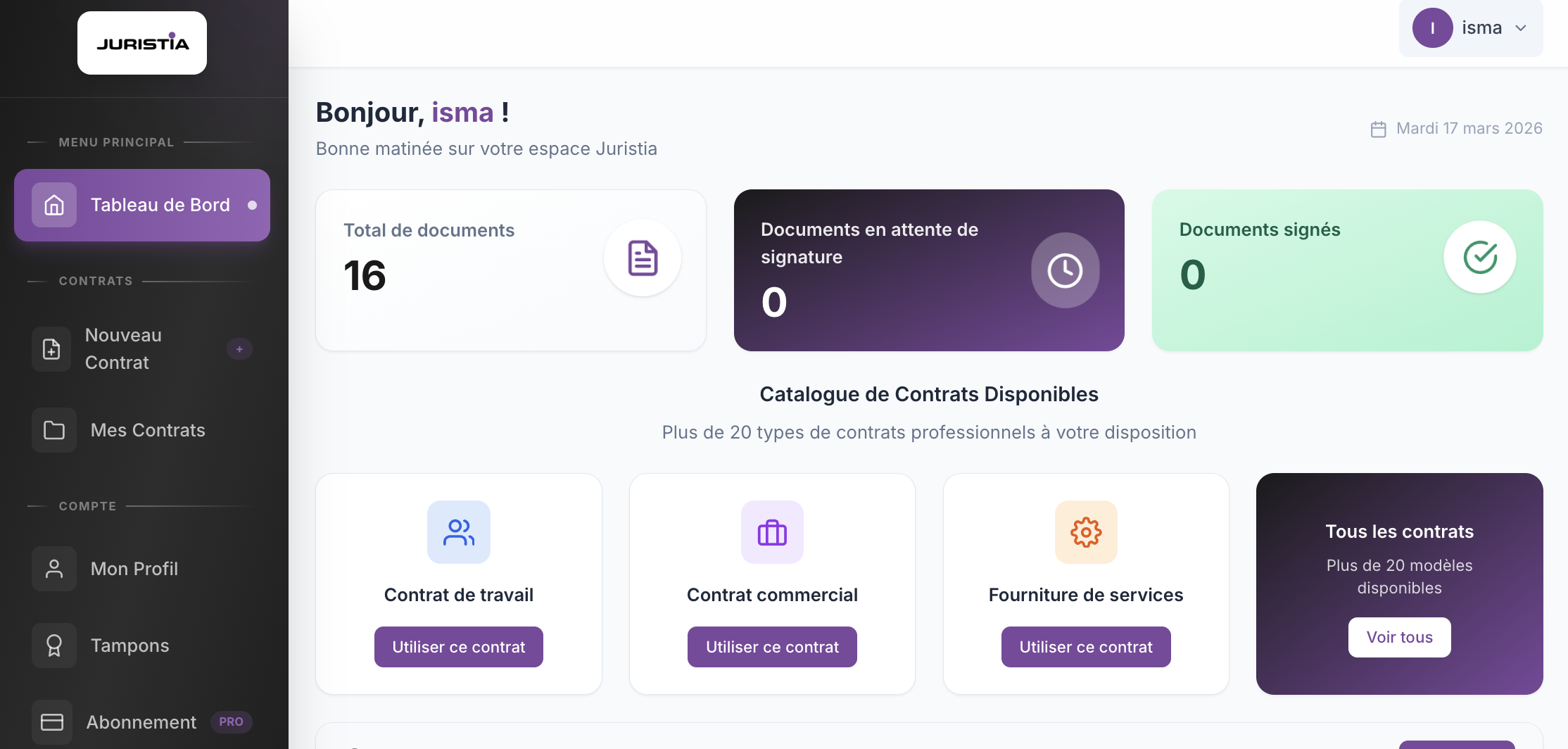Open the Abonnement card icon
Viewport: 1568px width, 749px height.
coord(54,721)
